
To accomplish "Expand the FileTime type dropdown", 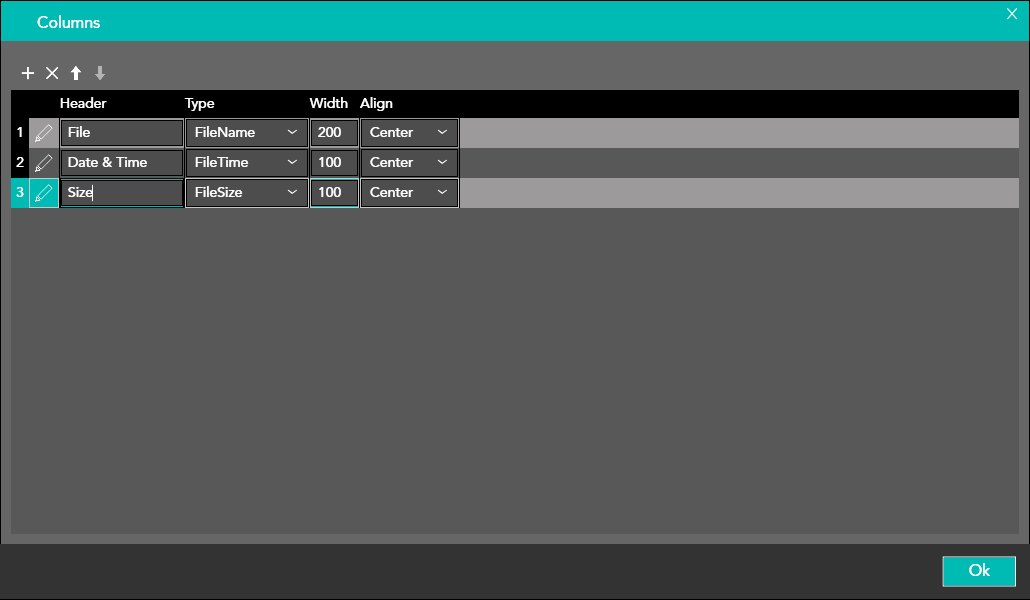I will click(246, 163).
